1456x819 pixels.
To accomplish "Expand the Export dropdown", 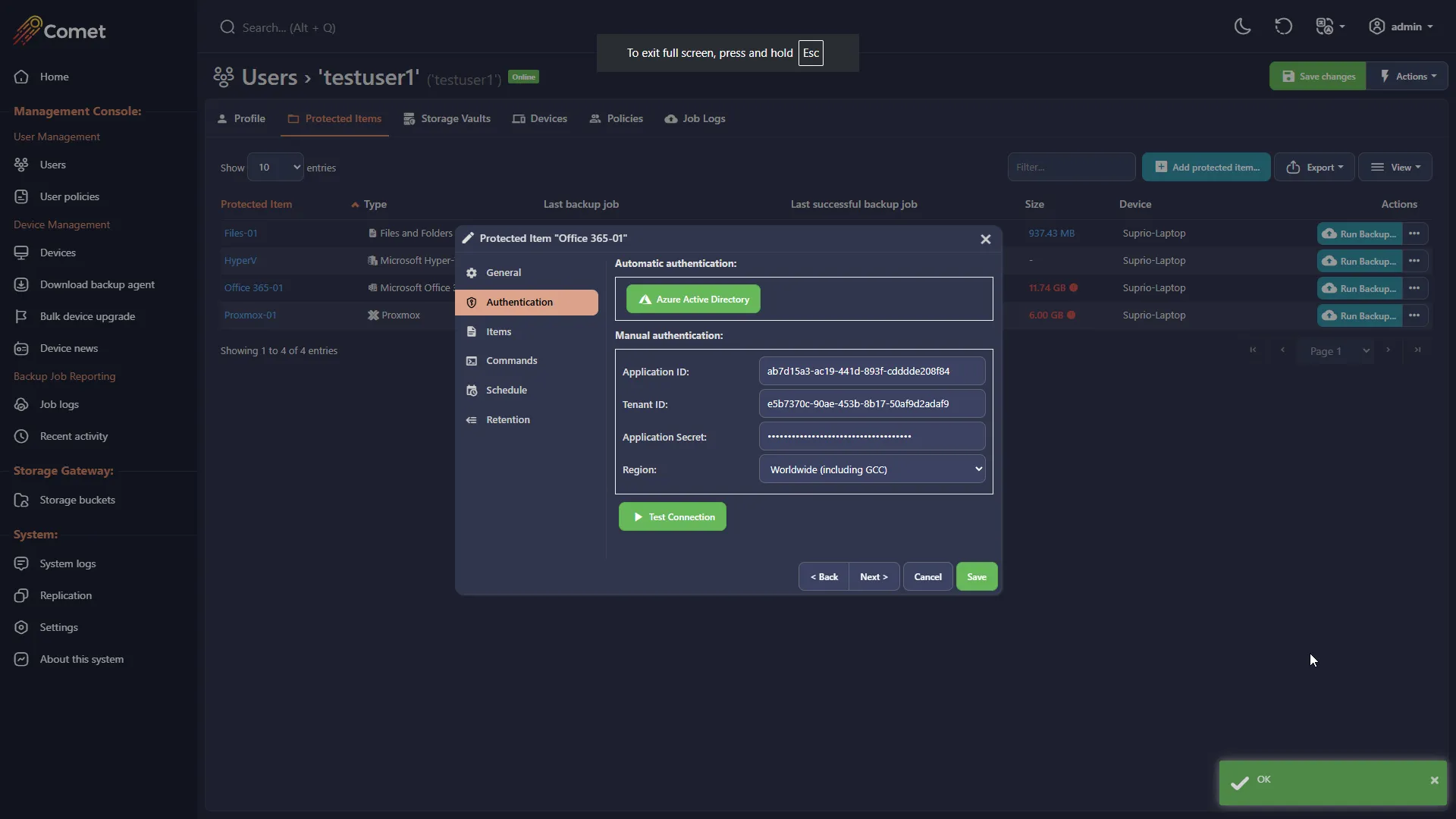I will [1314, 167].
